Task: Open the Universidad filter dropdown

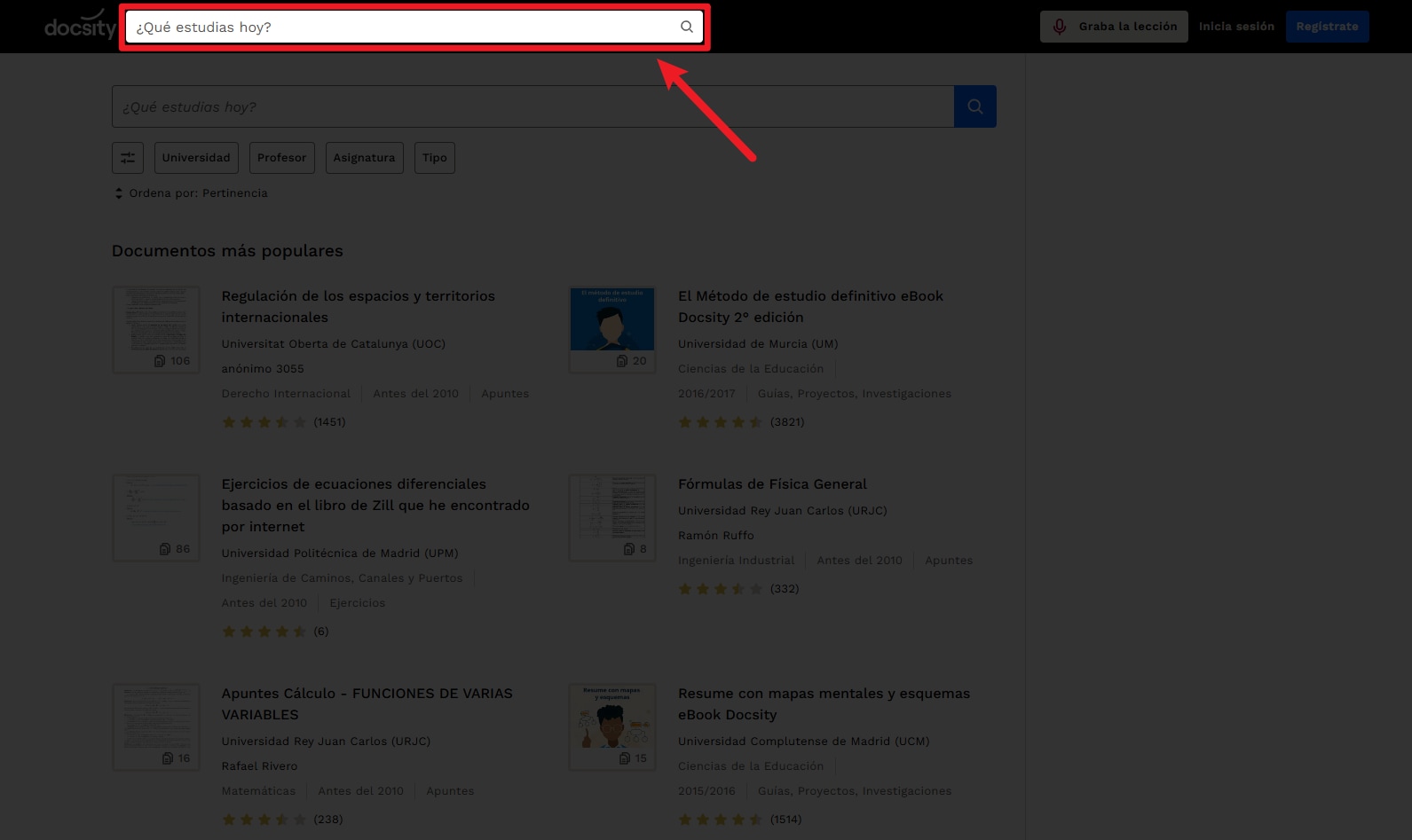Action: pos(196,158)
